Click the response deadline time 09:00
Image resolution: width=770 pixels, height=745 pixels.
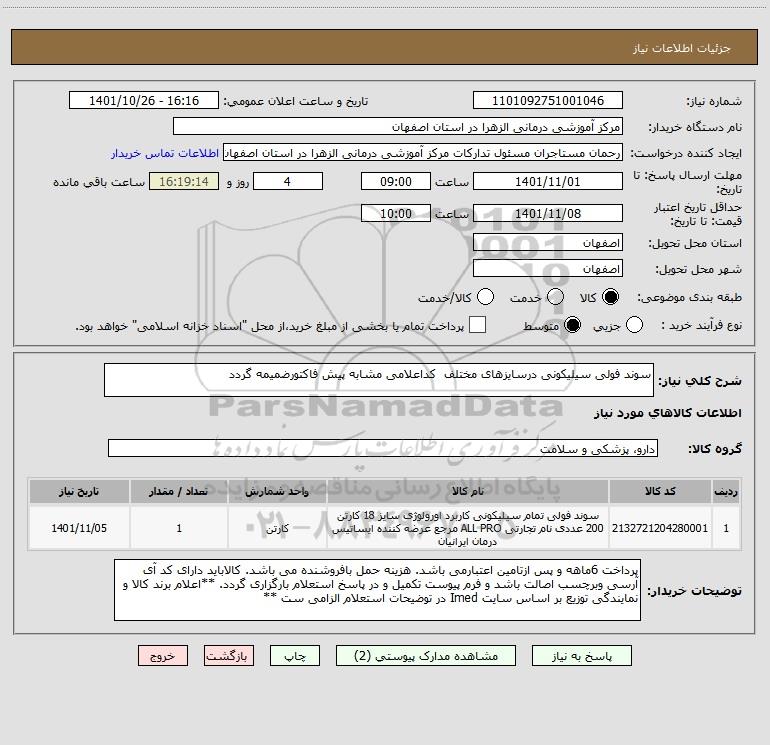396,181
